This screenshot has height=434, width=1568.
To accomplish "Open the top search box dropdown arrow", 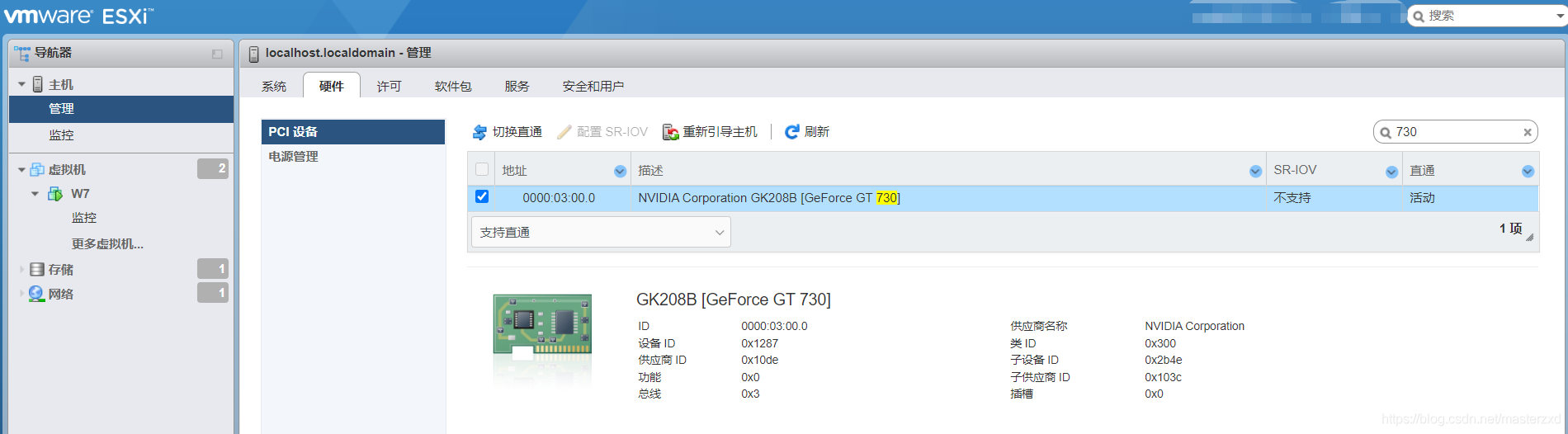I will point(1559,16).
